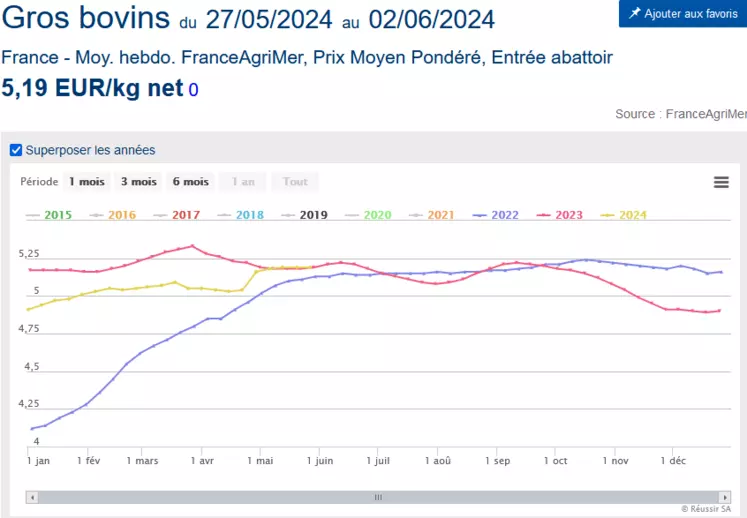Click the 4,75 y-axis label
This screenshot has height=518, width=747.
29,329
